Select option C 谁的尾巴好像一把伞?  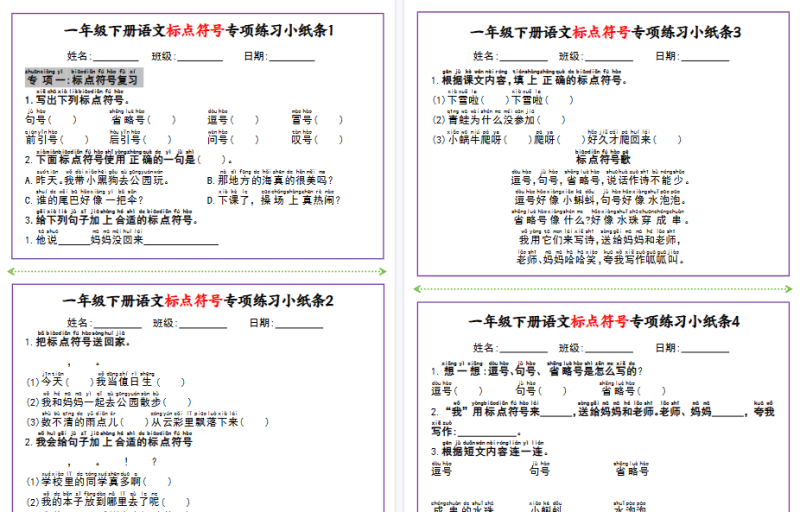click(x=84, y=199)
